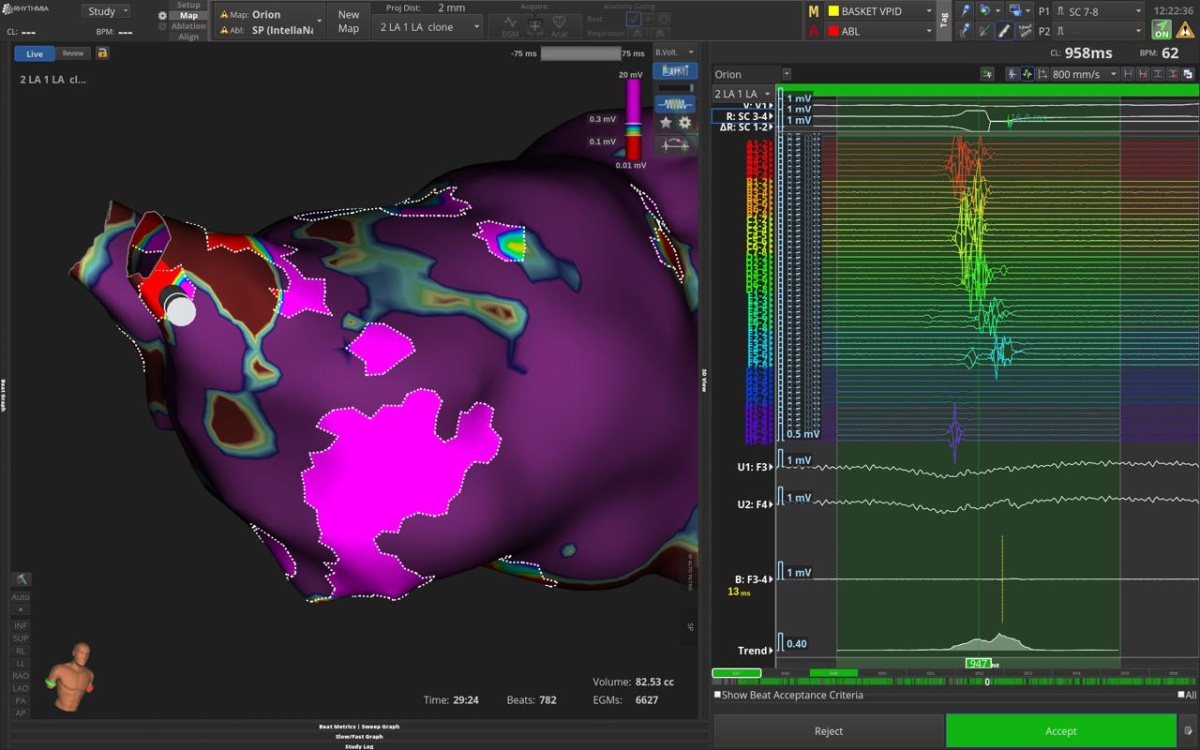Check the All checkbox near beat strip
This screenshot has height=750, width=1200.
(x=1180, y=695)
